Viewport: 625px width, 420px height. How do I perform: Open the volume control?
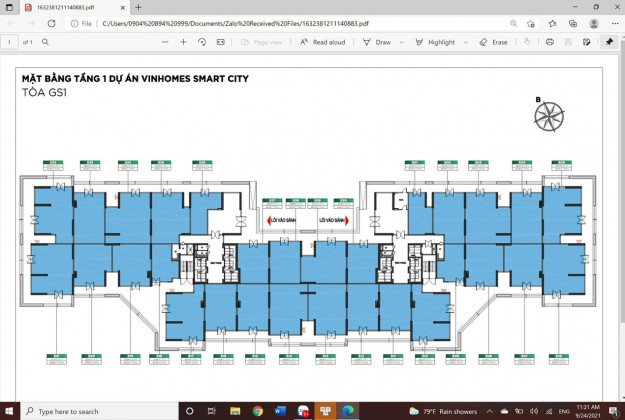534,411
